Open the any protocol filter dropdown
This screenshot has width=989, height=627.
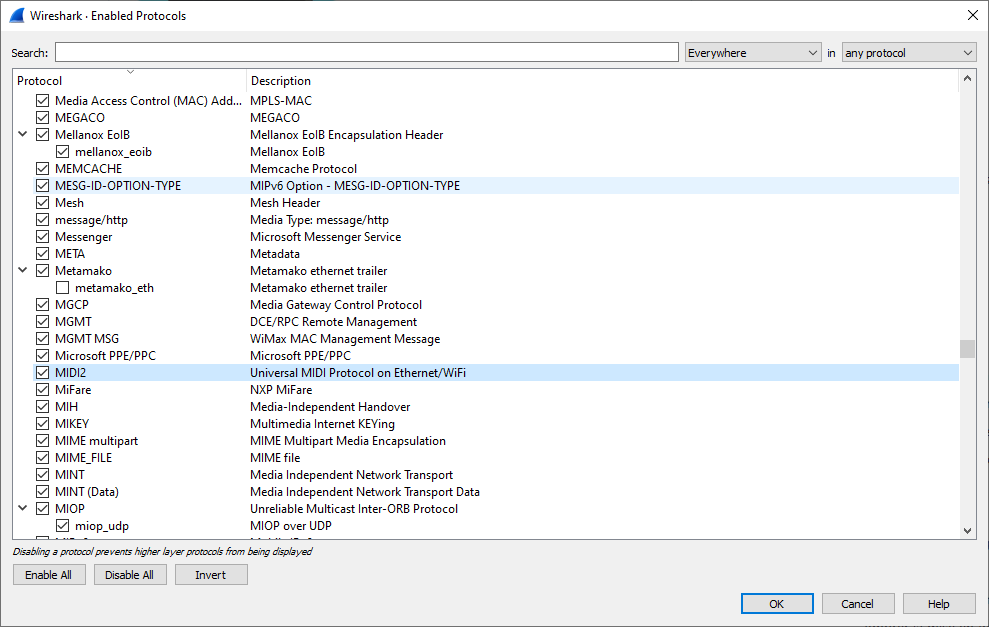click(x=909, y=53)
